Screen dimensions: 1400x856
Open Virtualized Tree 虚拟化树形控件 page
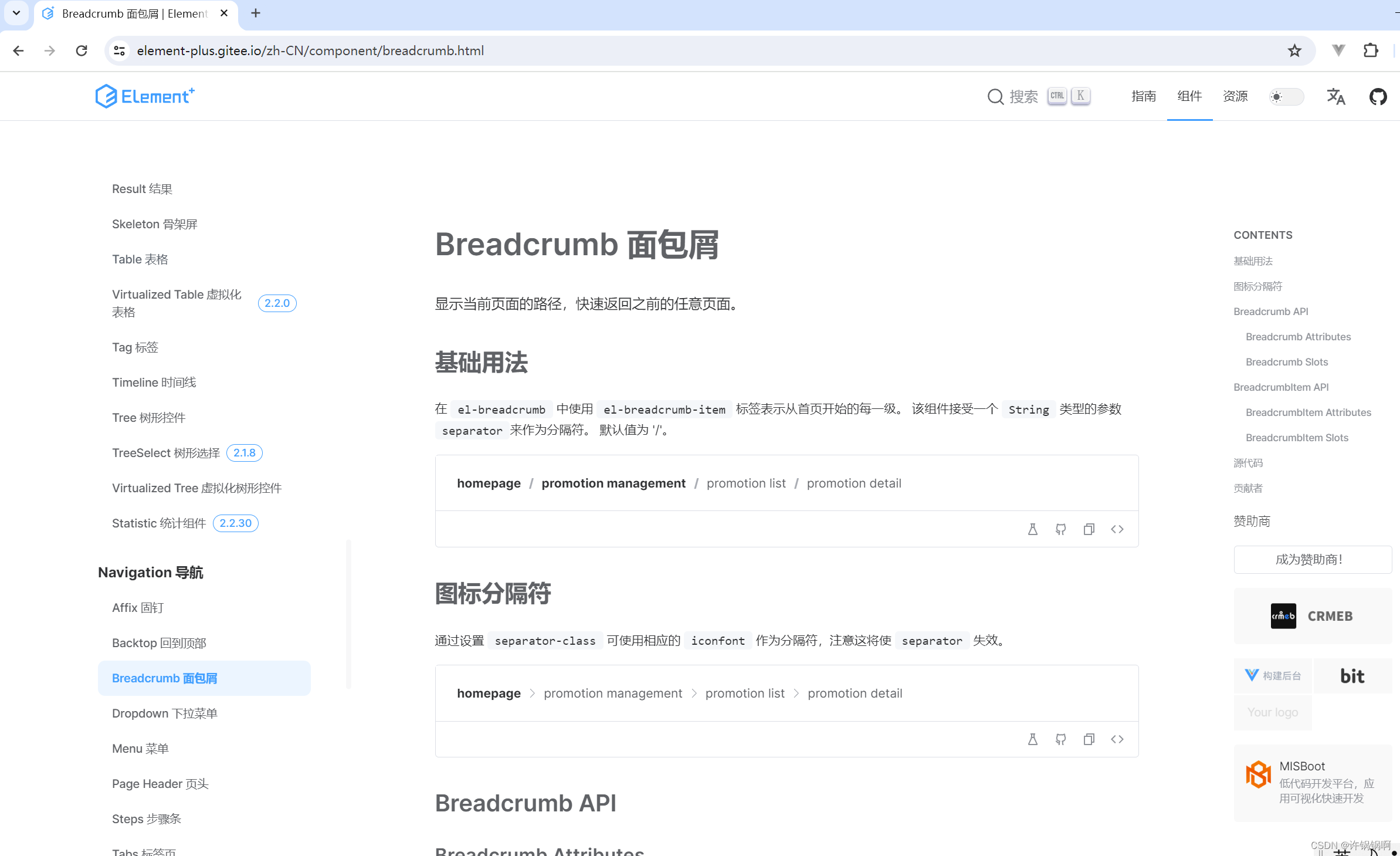197,488
